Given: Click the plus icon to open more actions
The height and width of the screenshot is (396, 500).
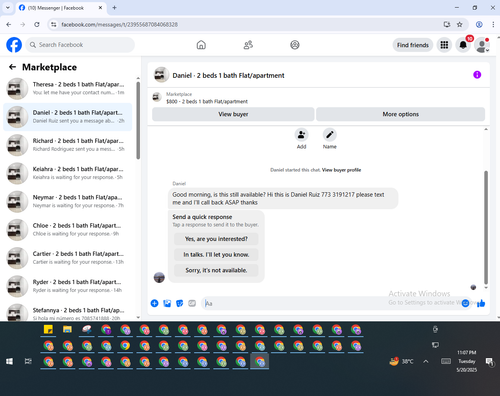Looking at the screenshot, I should click(x=154, y=303).
